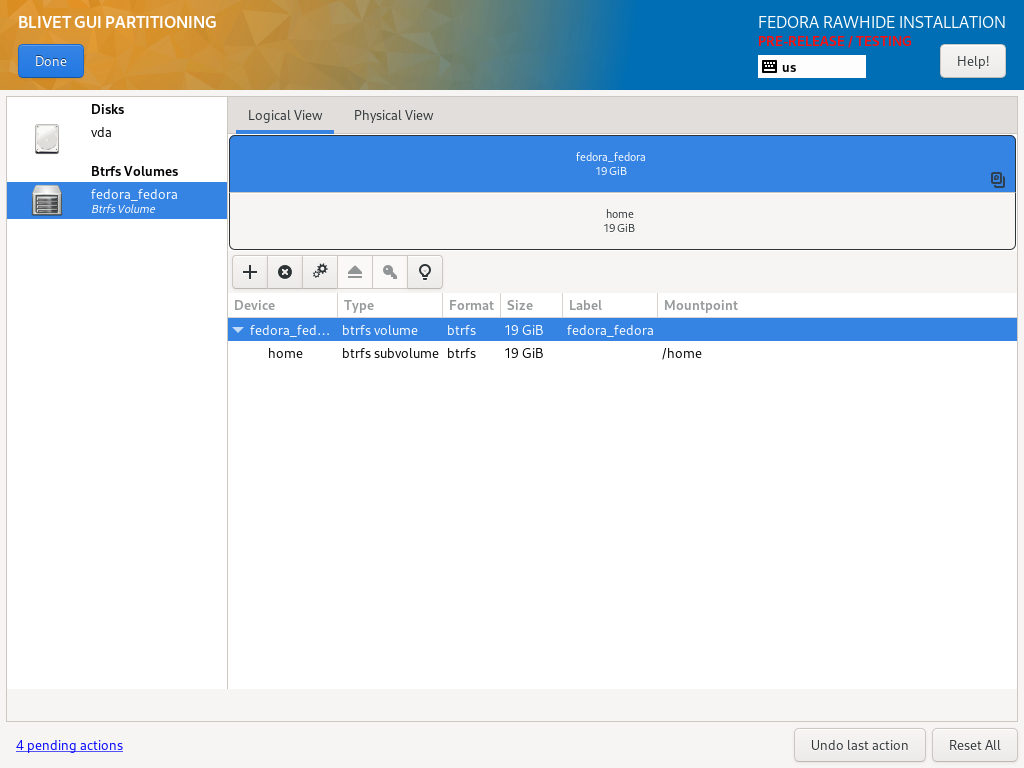Select the fedora_fedora 19 GiB block
Viewport: 1024px width, 768px height.
[622, 164]
